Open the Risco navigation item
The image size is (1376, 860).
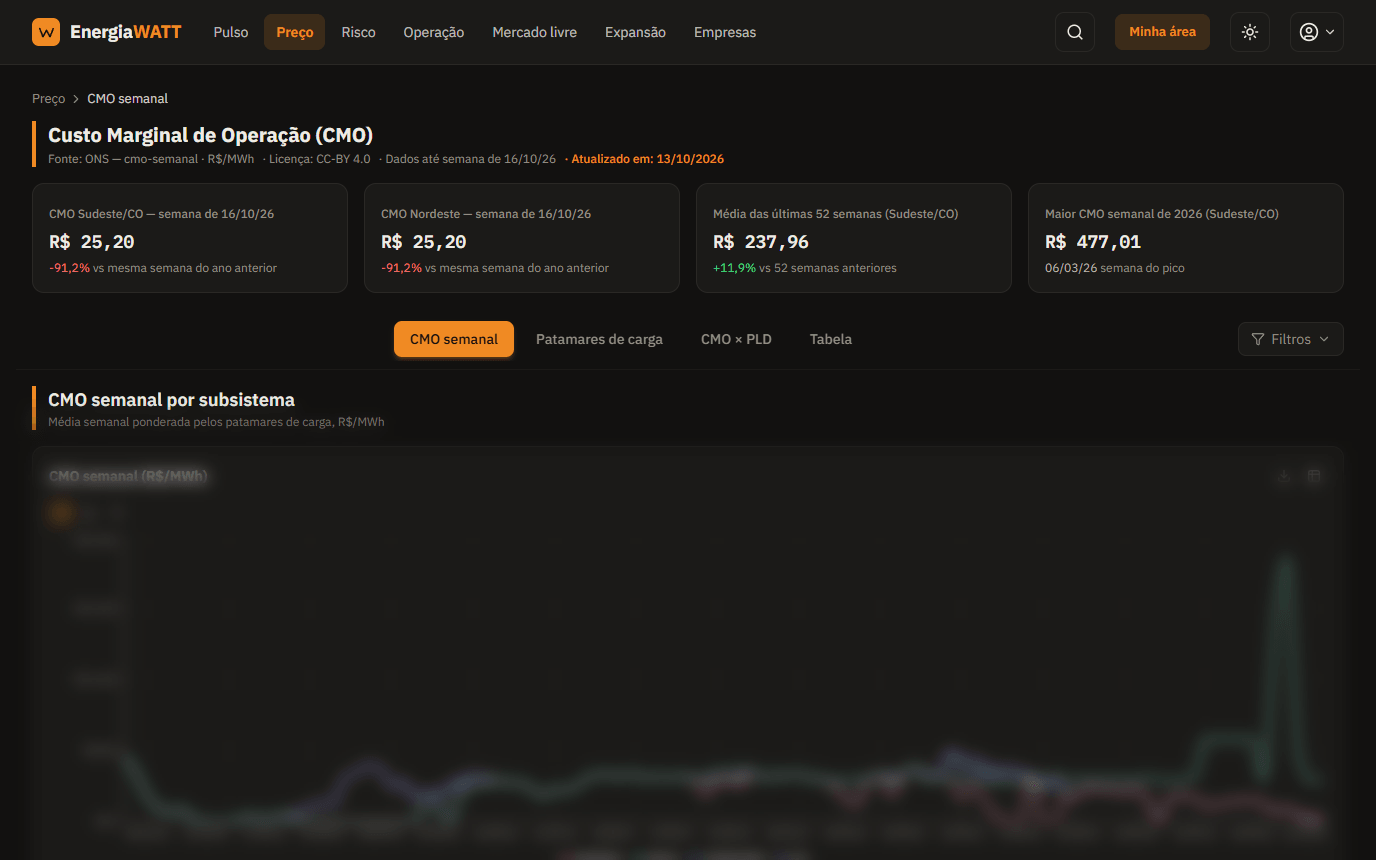coord(358,32)
